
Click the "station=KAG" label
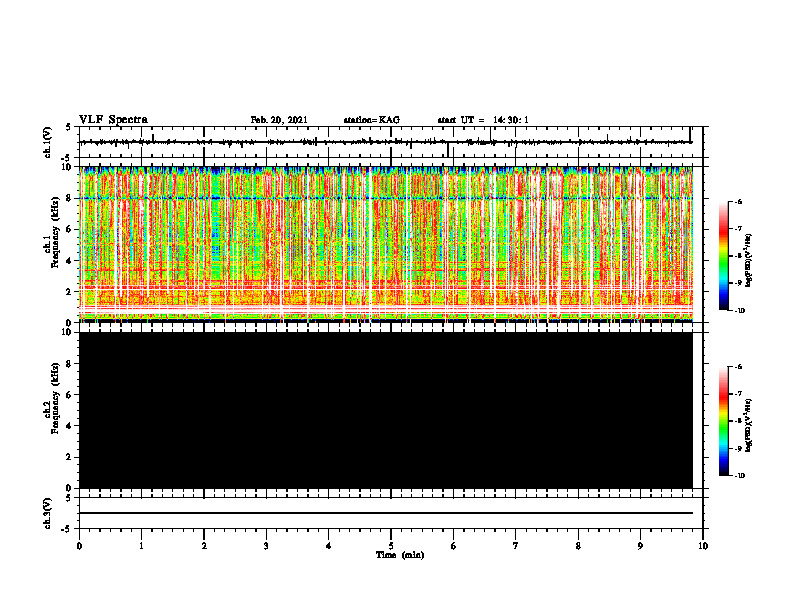pos(372,120)
